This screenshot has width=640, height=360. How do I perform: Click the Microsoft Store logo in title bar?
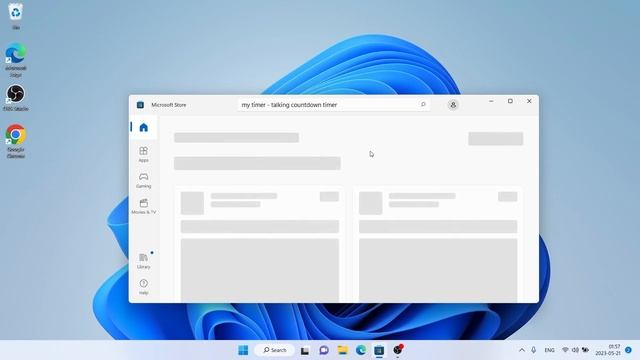140,105
